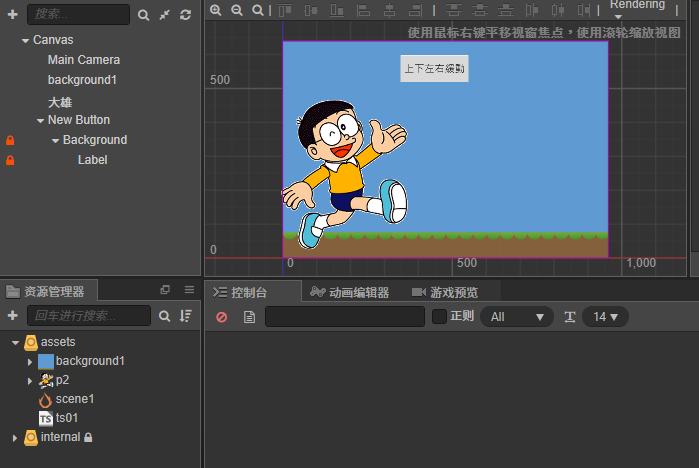
Task: Clear the console with the red icon
Action: tap(222, 317)
